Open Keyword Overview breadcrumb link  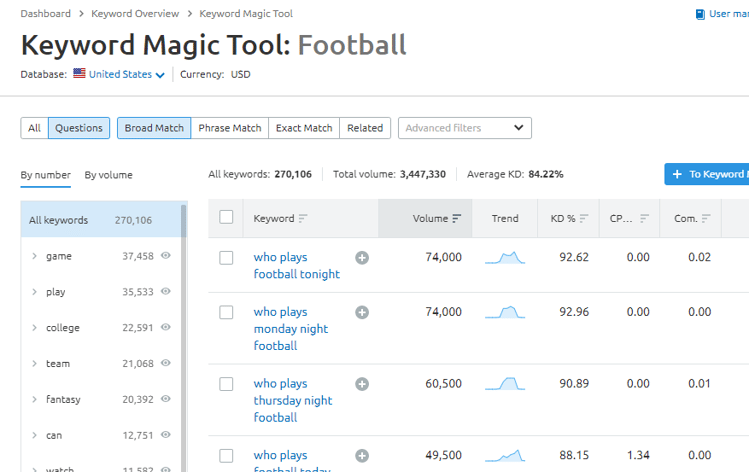[135, 13]
